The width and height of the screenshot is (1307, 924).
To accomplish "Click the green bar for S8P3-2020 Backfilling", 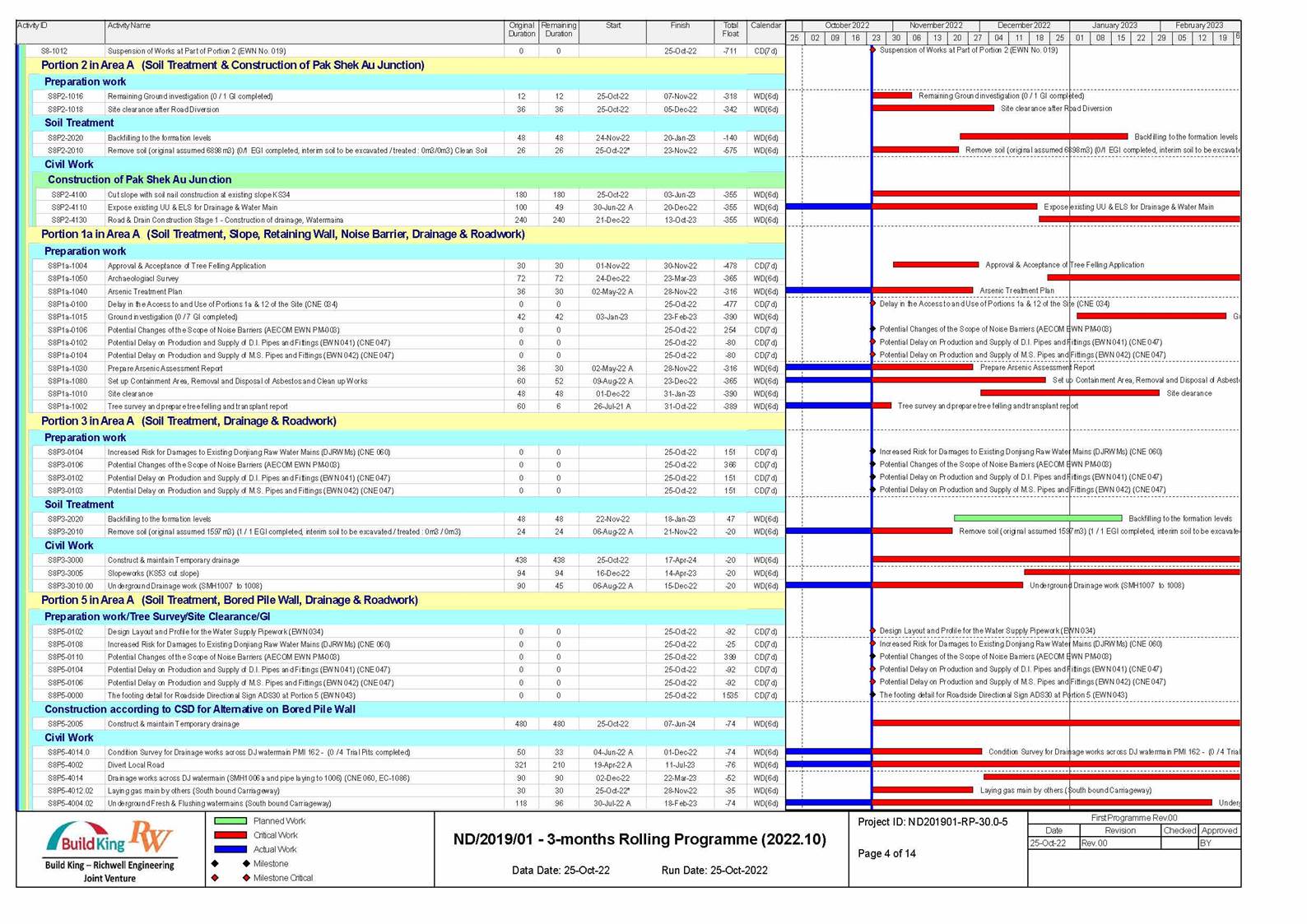I will (x=1038, y=518).
